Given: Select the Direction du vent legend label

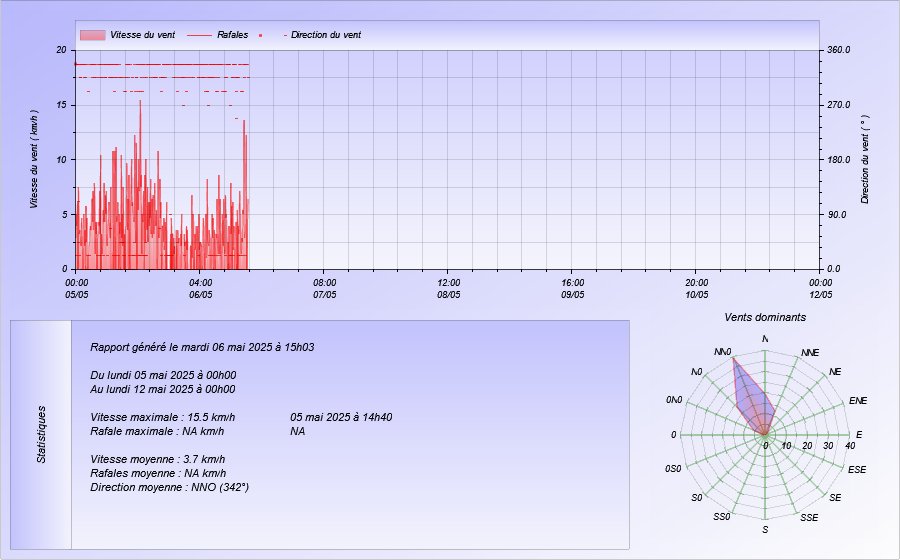Looking at the screenshot, I should (326, 35).
